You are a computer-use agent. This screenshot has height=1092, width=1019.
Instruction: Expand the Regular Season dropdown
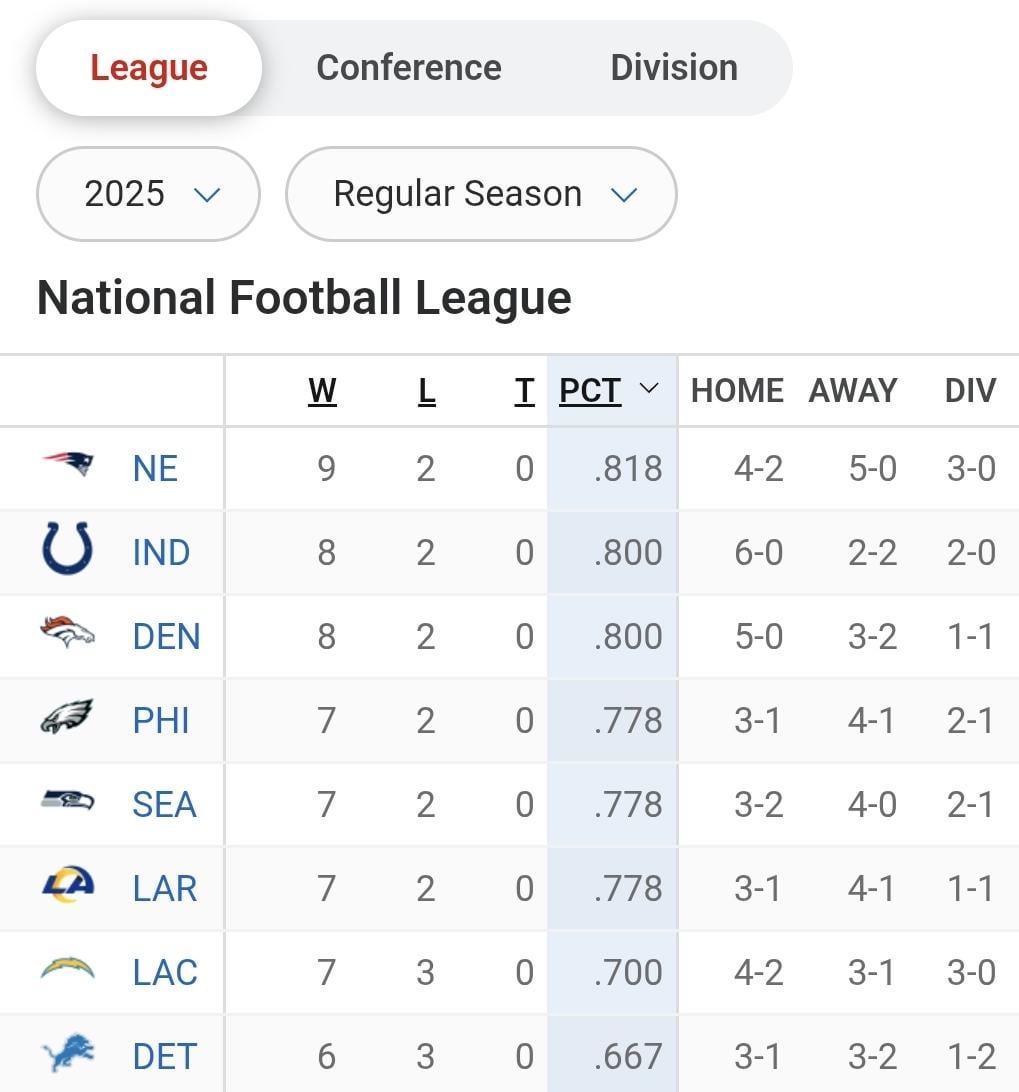pos(481,194)
